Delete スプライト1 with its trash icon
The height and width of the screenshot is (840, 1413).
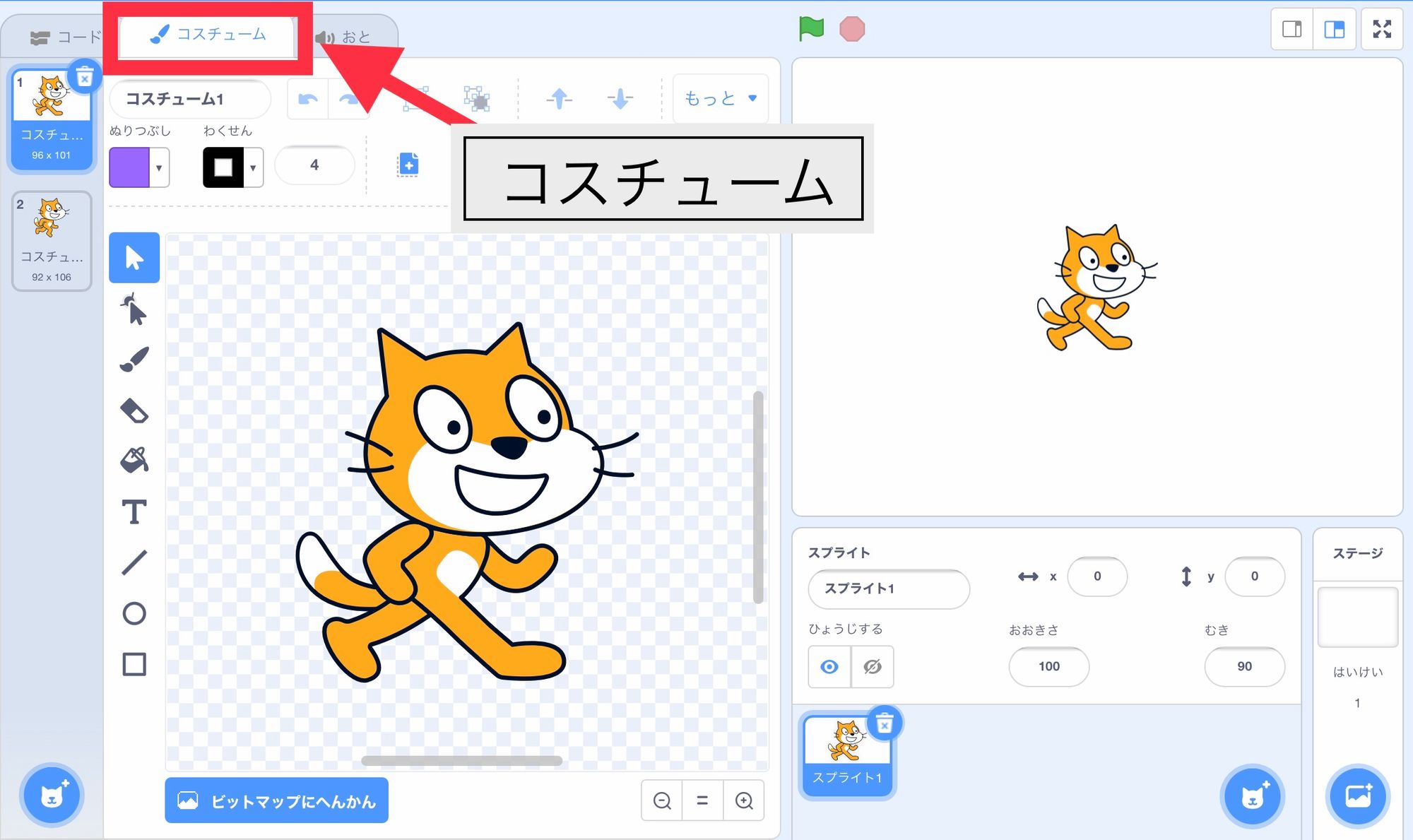pos(885,723)
